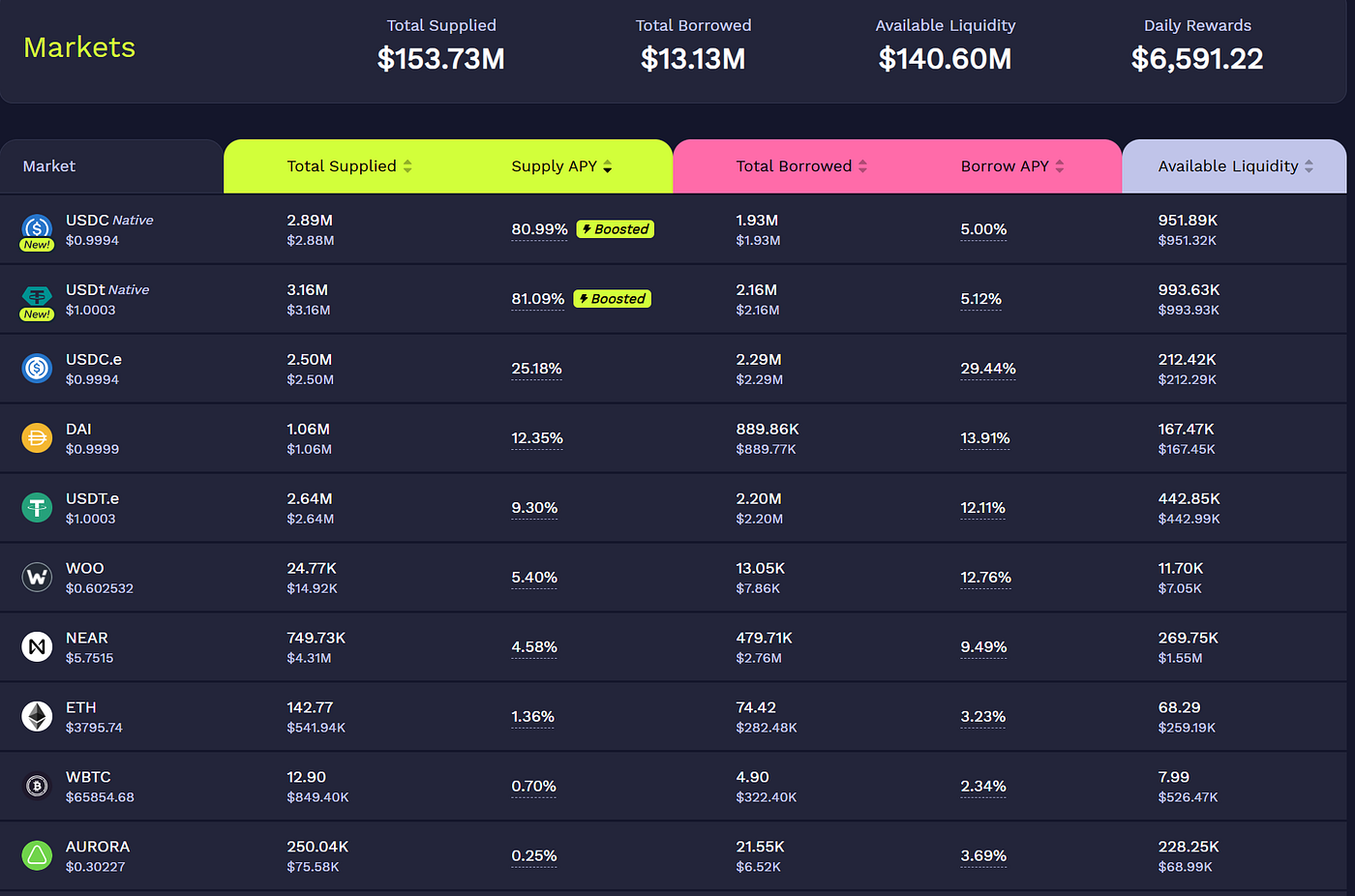
Task: Open the AURORA market name
Action: pyautogui.click(x=98, y=848)
